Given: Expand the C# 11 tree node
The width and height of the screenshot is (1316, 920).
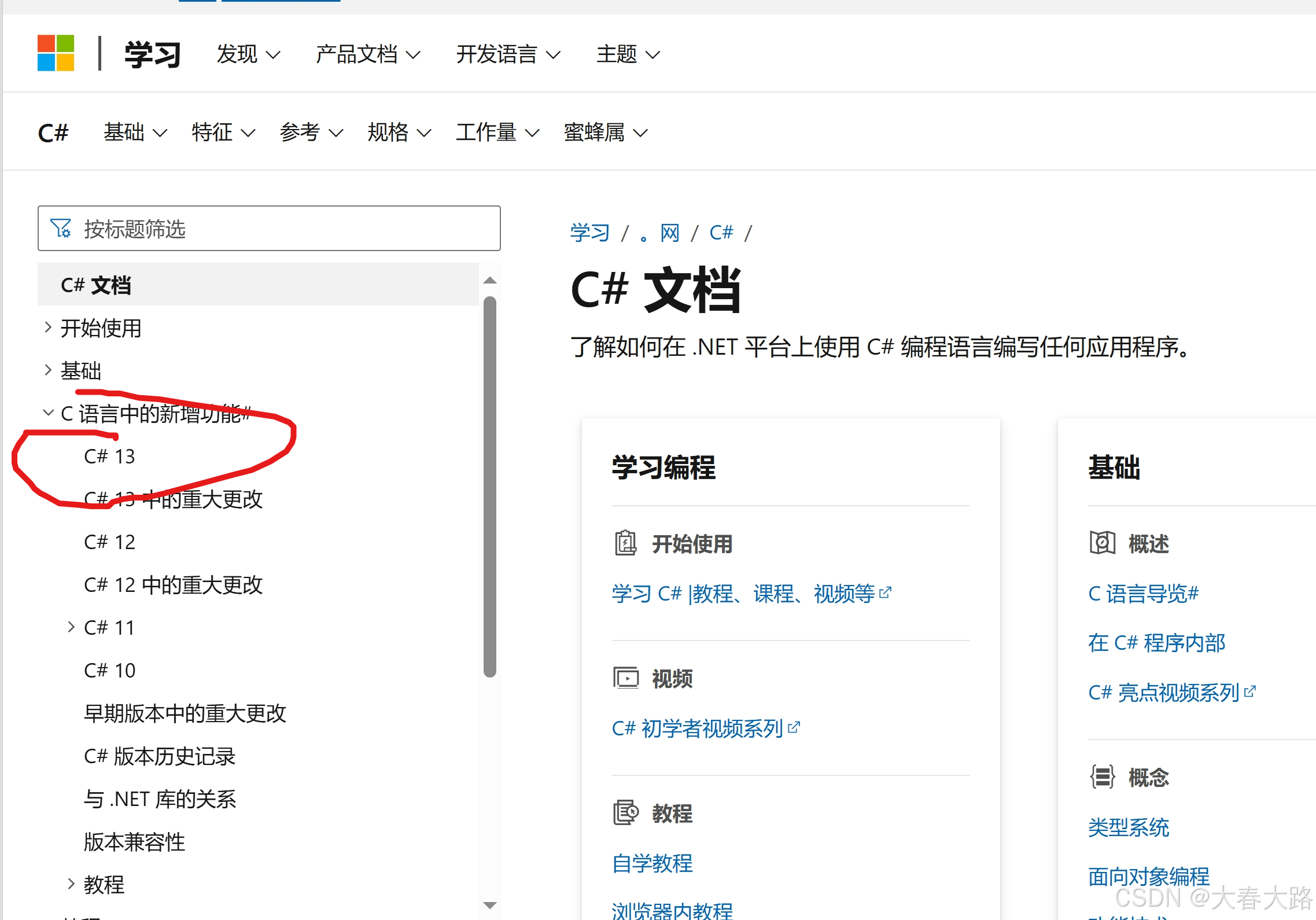Looking at the screenshot, I should point(71,627).
